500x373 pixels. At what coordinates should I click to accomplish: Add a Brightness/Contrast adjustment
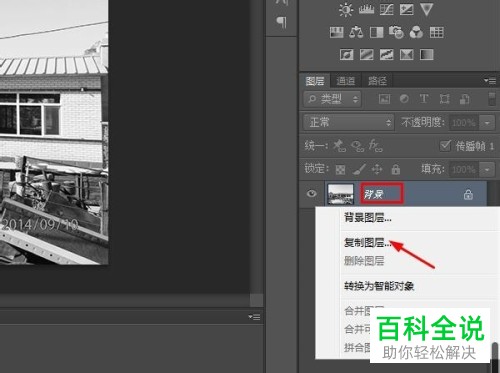click(346, 10)
